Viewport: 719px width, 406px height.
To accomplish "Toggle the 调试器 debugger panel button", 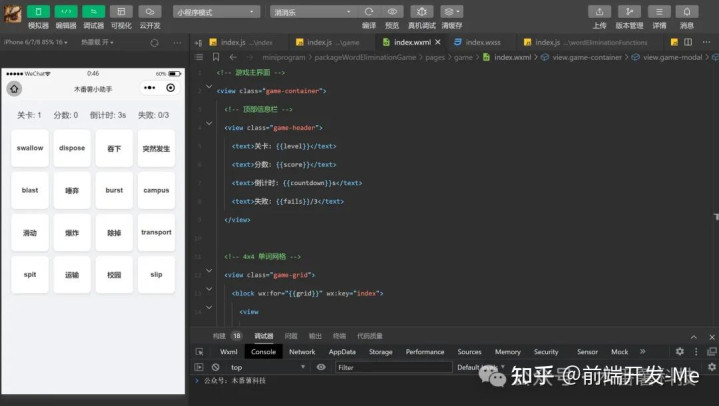I will 93,11.
